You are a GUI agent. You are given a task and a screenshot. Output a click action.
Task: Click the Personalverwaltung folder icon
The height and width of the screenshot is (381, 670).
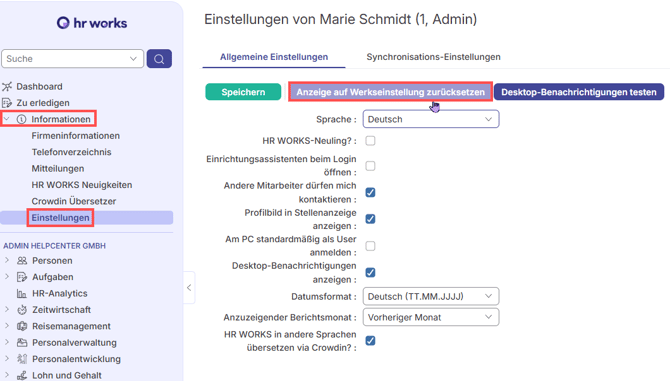[22, 343]
